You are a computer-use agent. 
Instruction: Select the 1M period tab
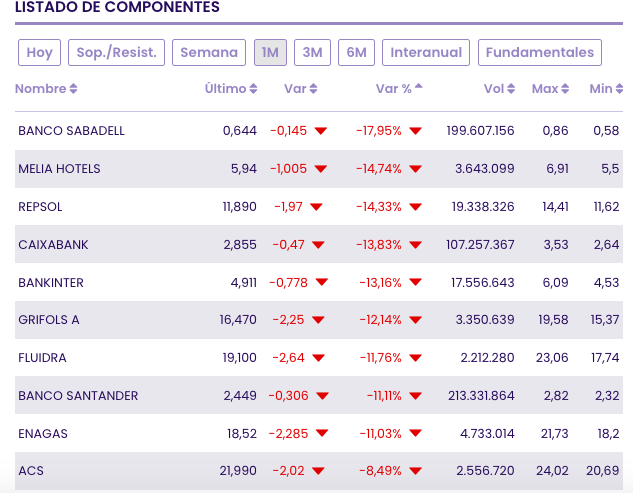270,52
